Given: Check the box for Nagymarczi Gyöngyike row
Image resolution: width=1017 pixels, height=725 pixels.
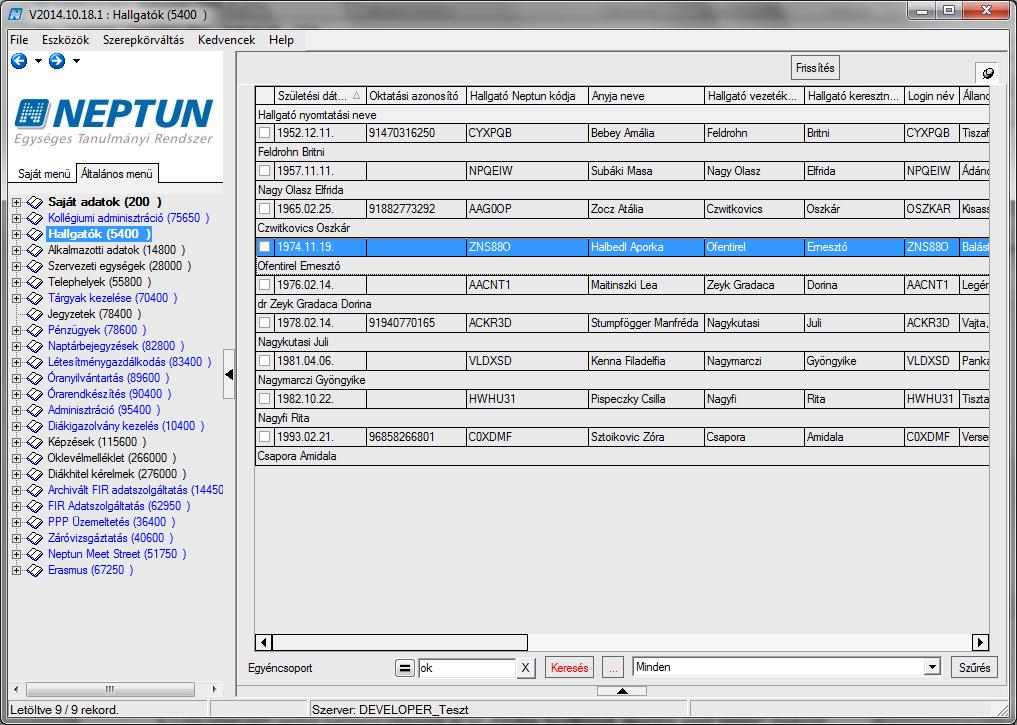Looking at the screenshot, I should (x=265, y=361).
